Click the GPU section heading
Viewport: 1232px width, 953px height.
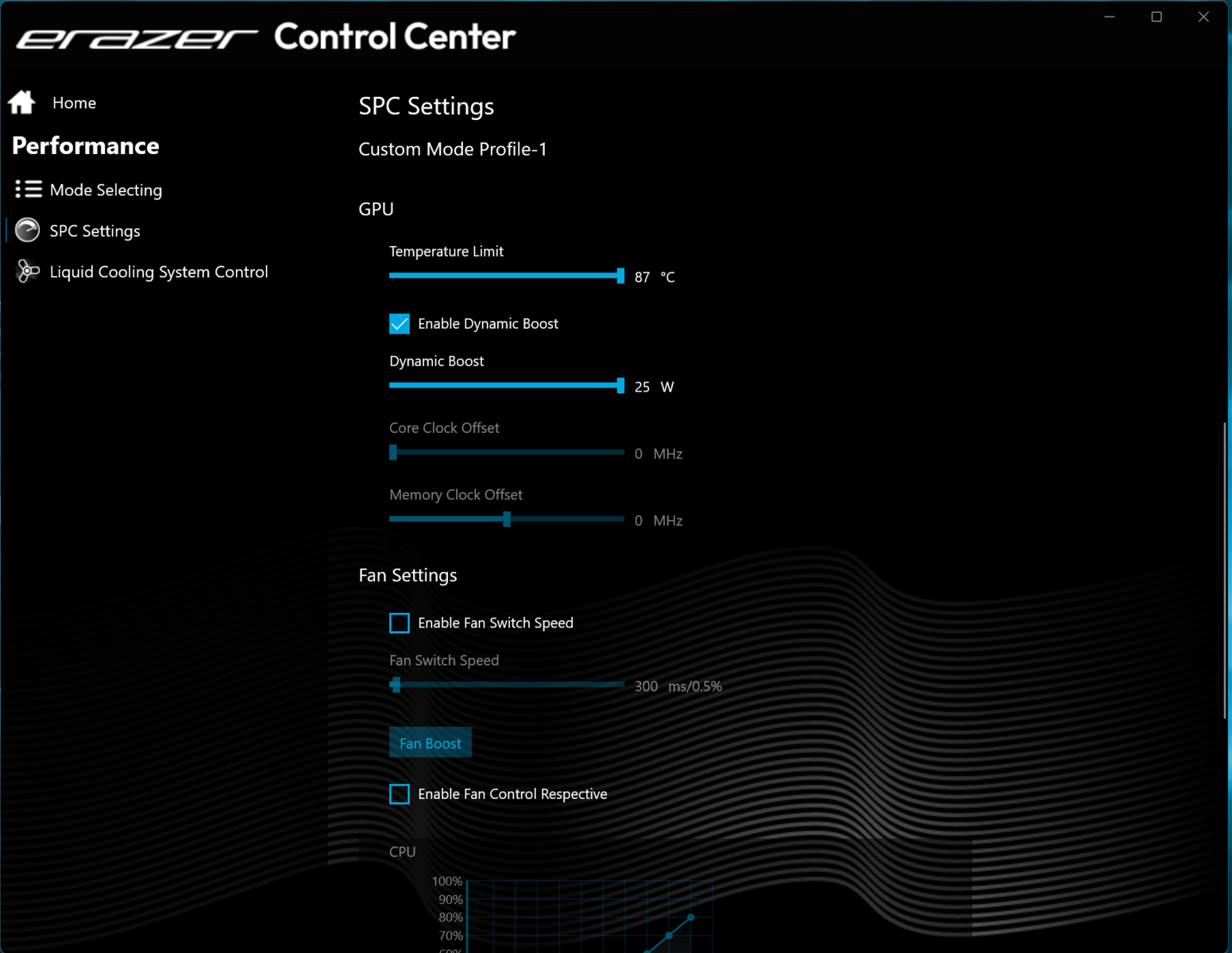tap(376, 209)
